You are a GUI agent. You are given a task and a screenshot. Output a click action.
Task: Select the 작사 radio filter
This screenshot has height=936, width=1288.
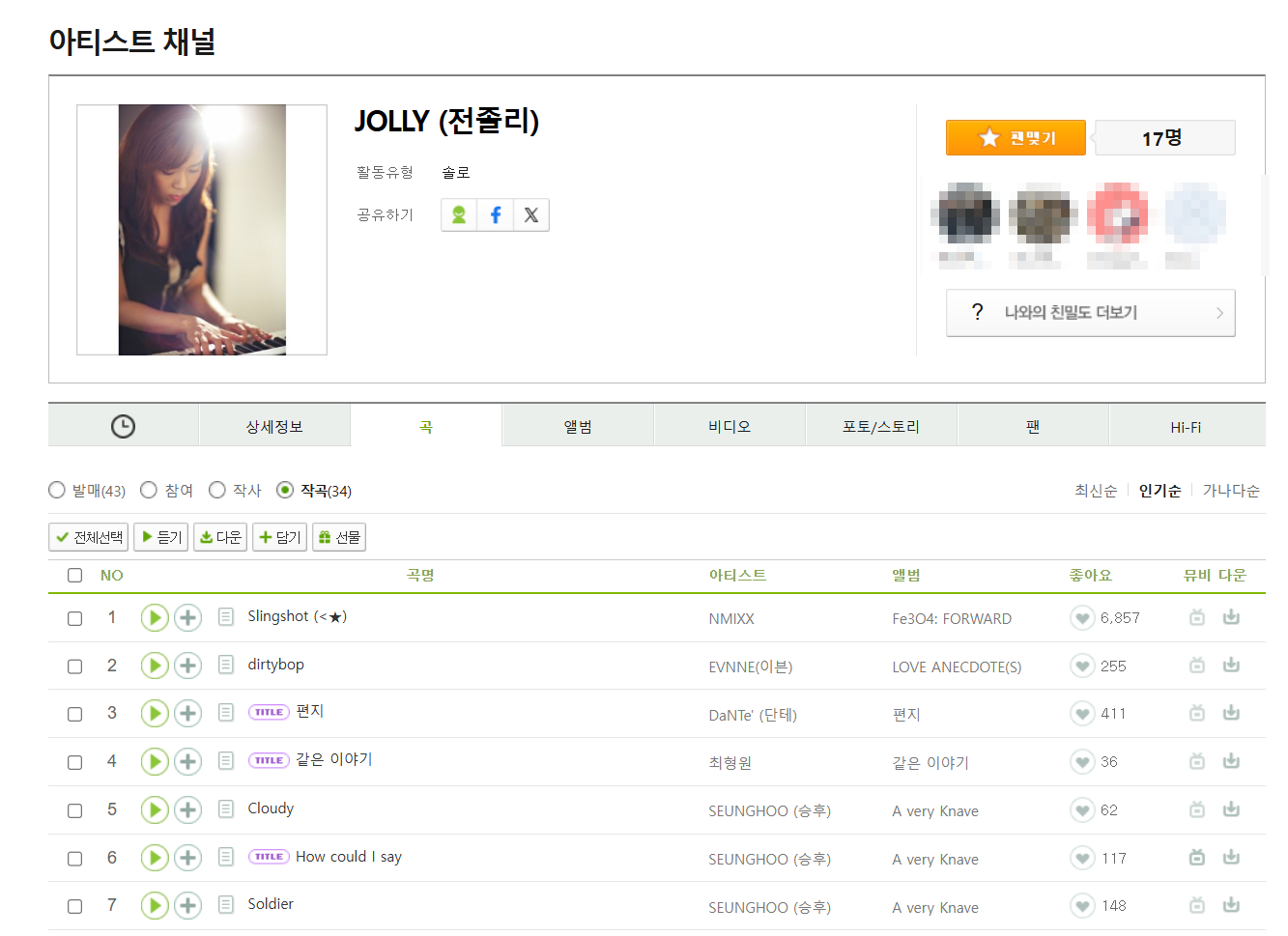(217, 491)
